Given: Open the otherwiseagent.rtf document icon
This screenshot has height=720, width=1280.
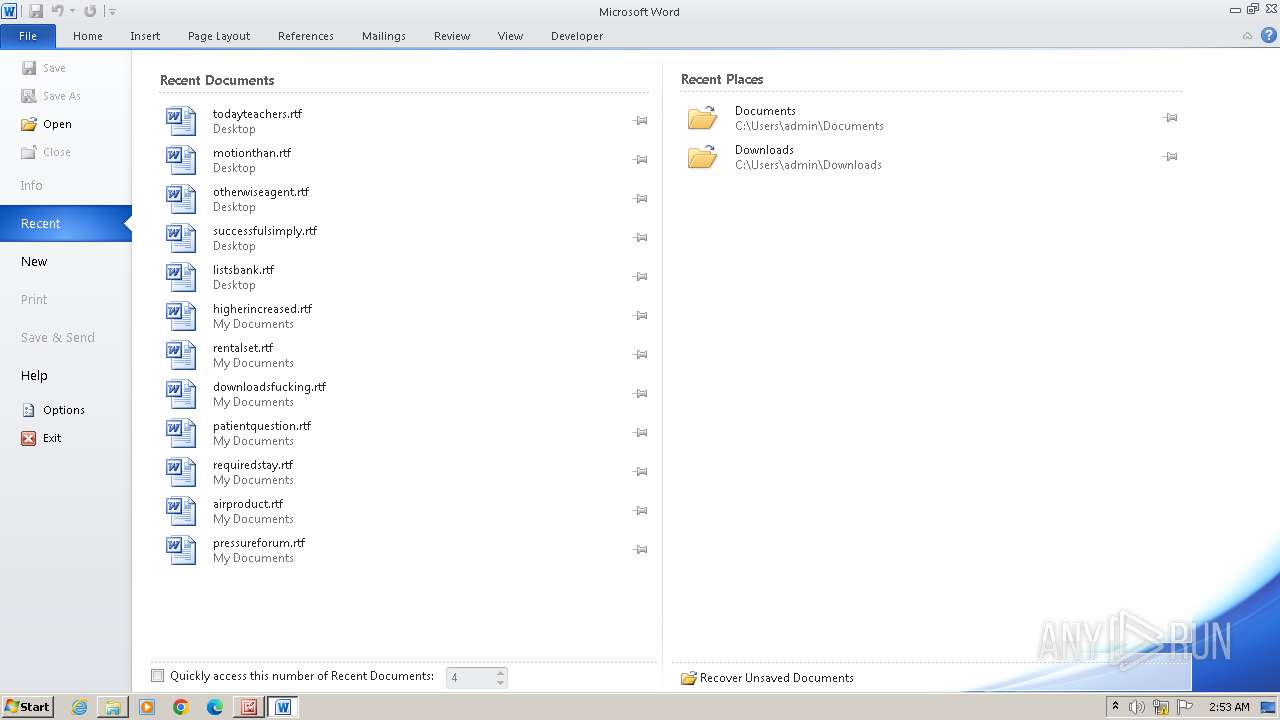Looking at the screenshot, I should tap(181, 199).
